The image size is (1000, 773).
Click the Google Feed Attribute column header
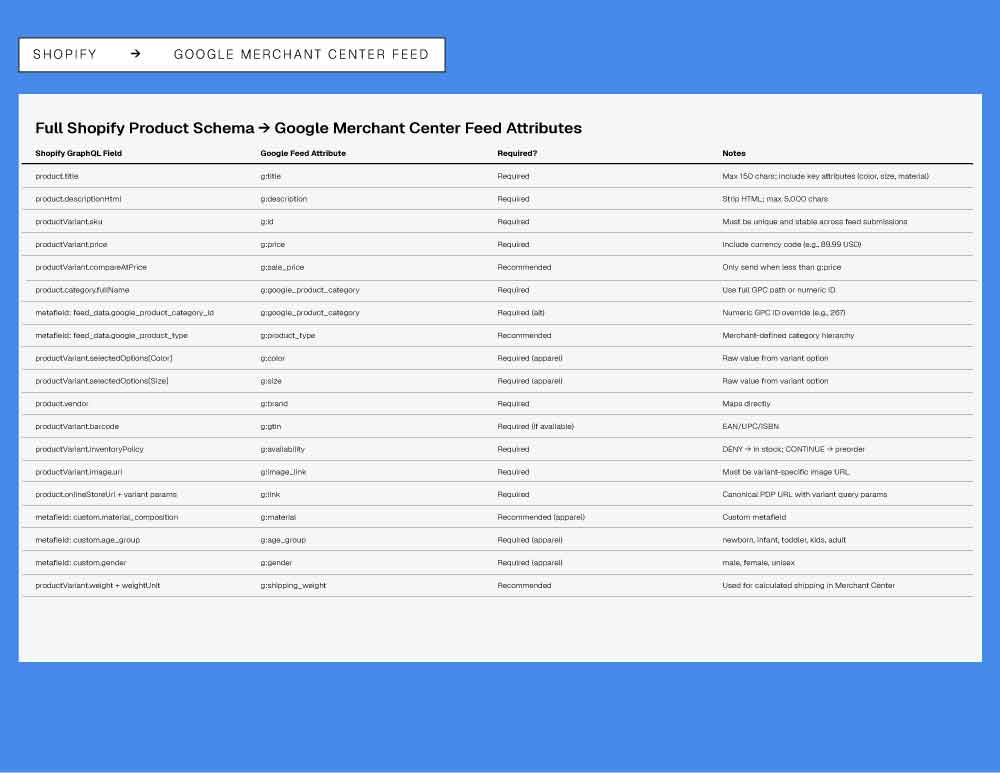coord(303,154)
